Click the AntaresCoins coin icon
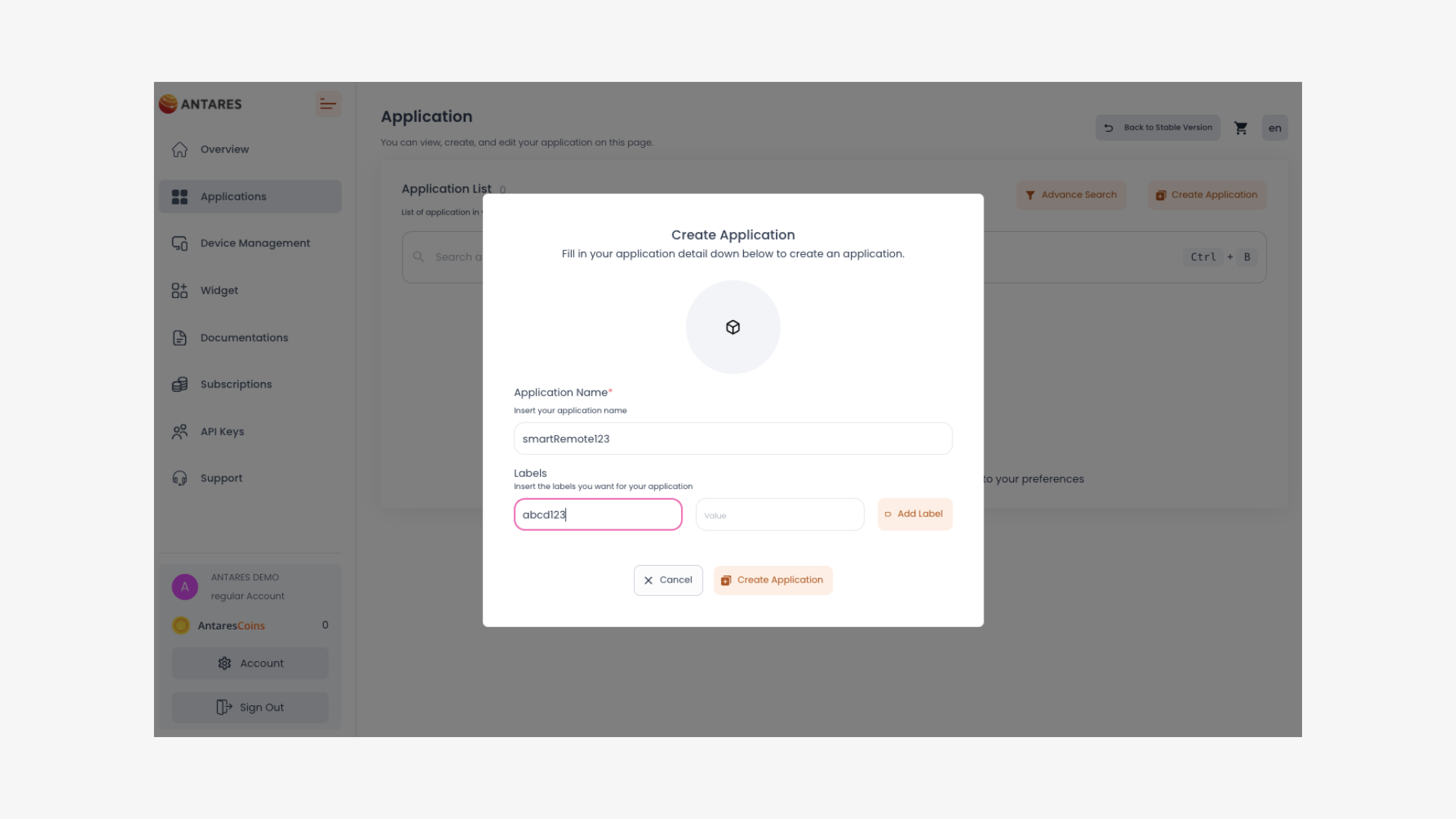1456x819 pixels. coord(180,626)
